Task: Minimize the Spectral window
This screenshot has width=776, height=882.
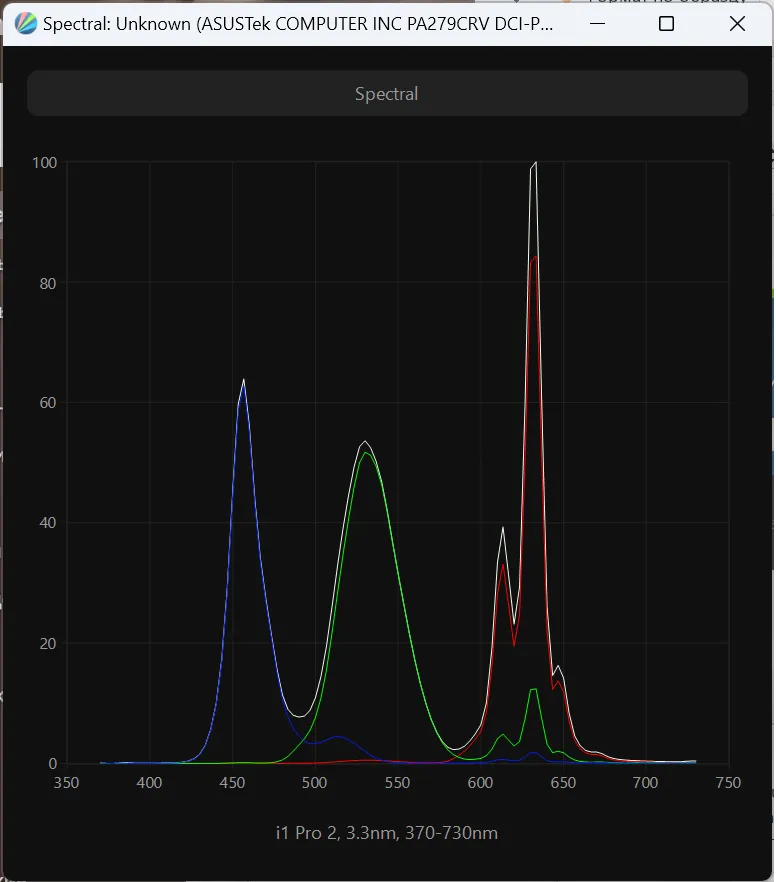Action: [597, 24]
